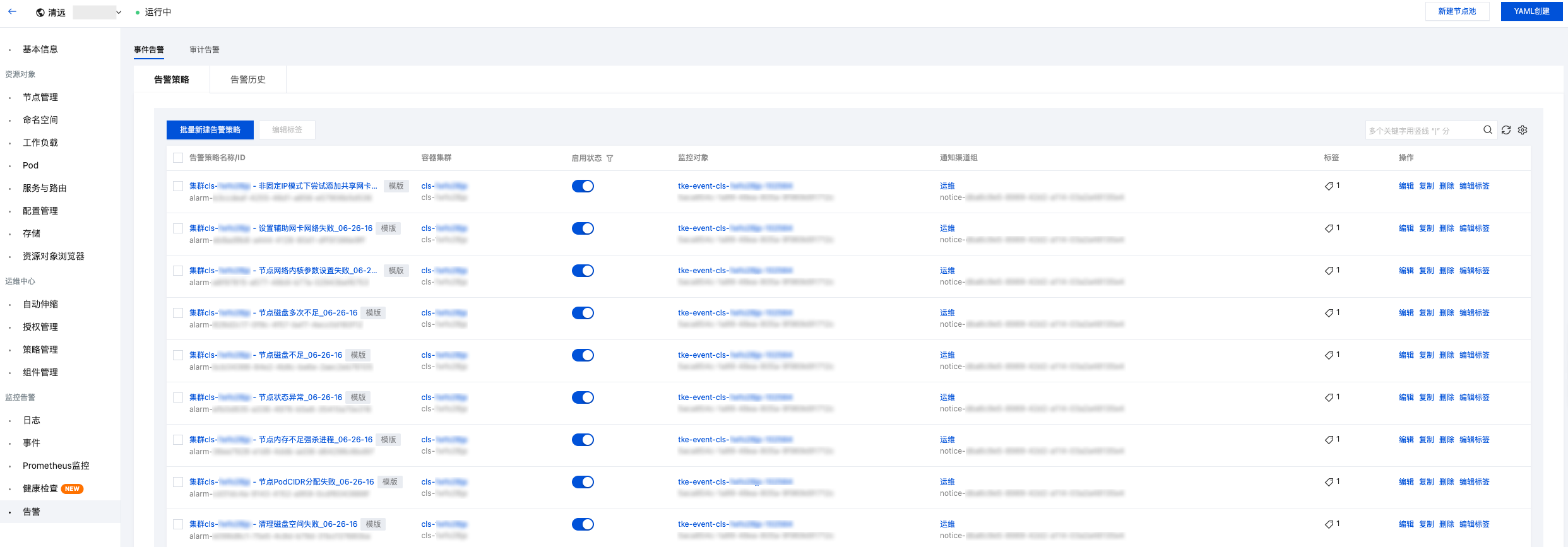Screen dimensions: 1568x547
Task: Click tag icon in 节点磁盘不足_06-26-16 row
Action: [x=1329, y=355]
